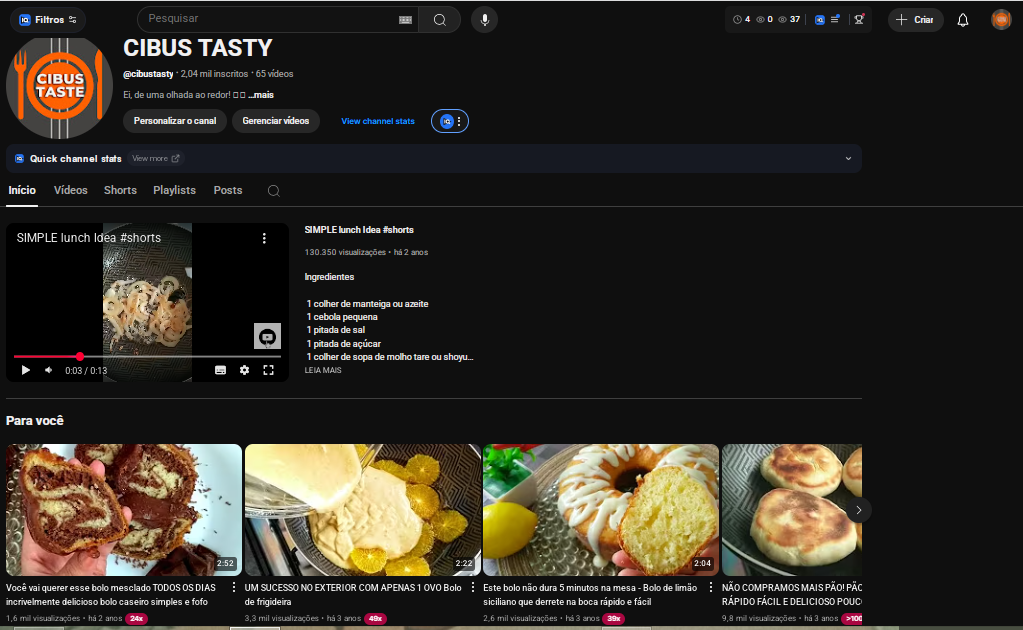Click the voice search microphone icon

pos(484,19)
